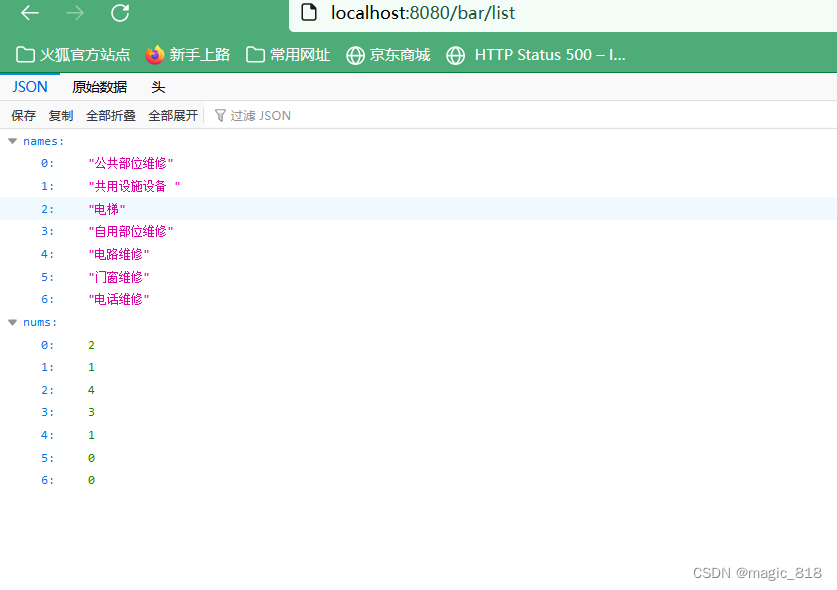
Task: Select nums value 1 at index 4
Action: 91,435
